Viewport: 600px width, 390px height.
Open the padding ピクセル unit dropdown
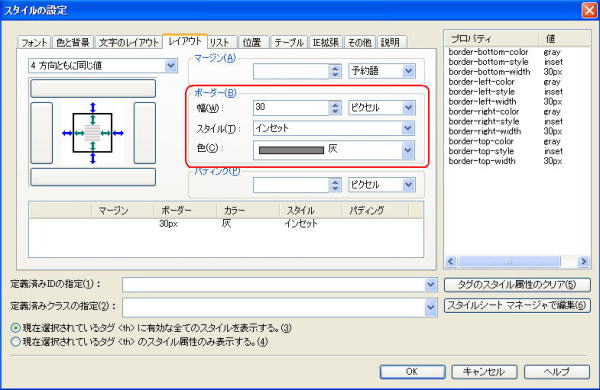point(382,185)
